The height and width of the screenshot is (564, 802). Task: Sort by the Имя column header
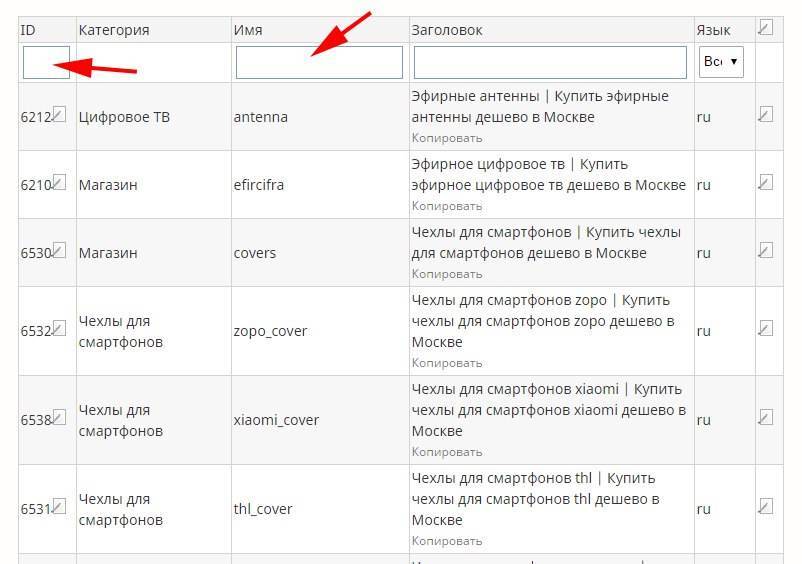pyautogui.click(x=248, y=30)
